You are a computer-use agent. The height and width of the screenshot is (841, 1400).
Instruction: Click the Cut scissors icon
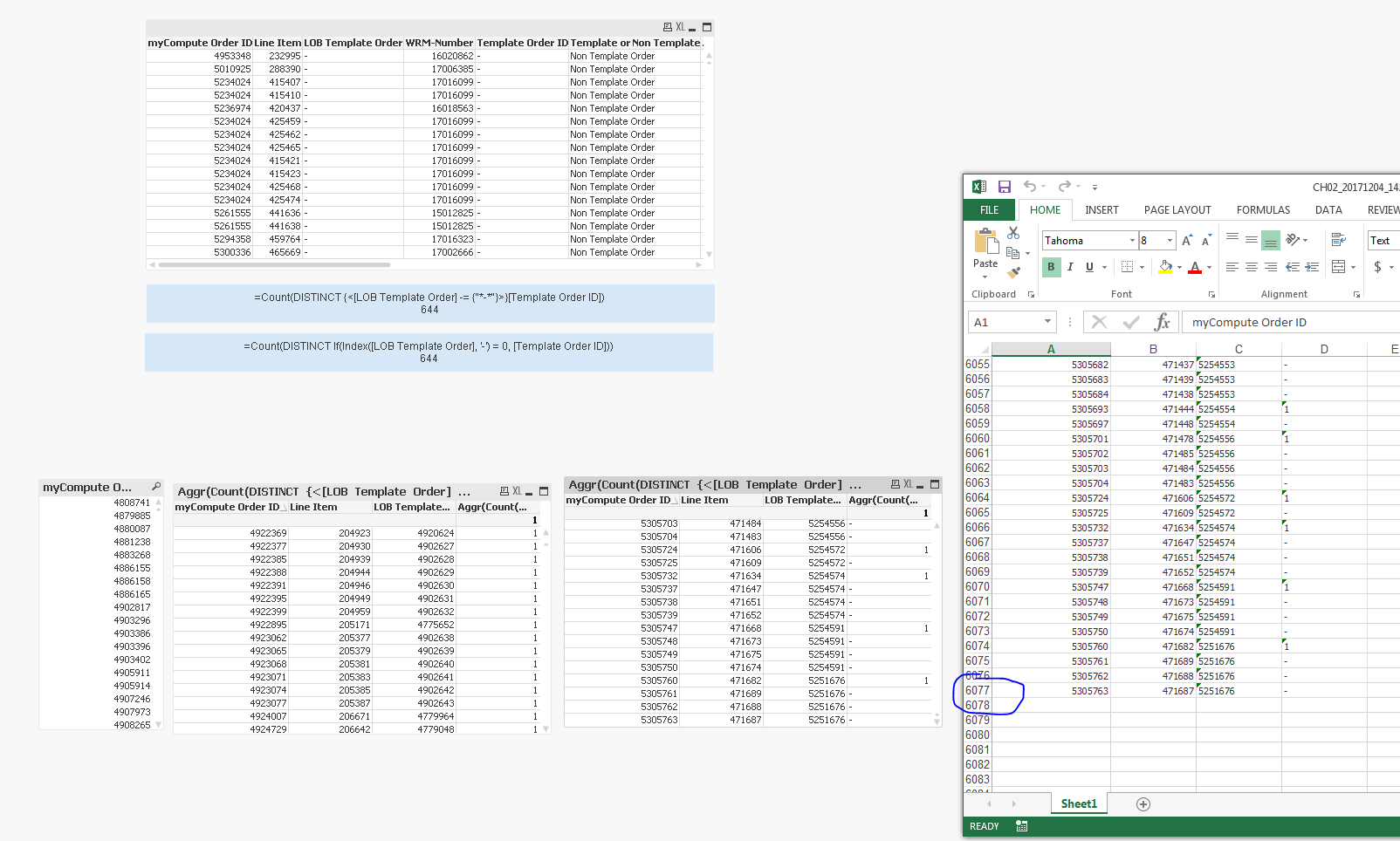pos(1013,233)
